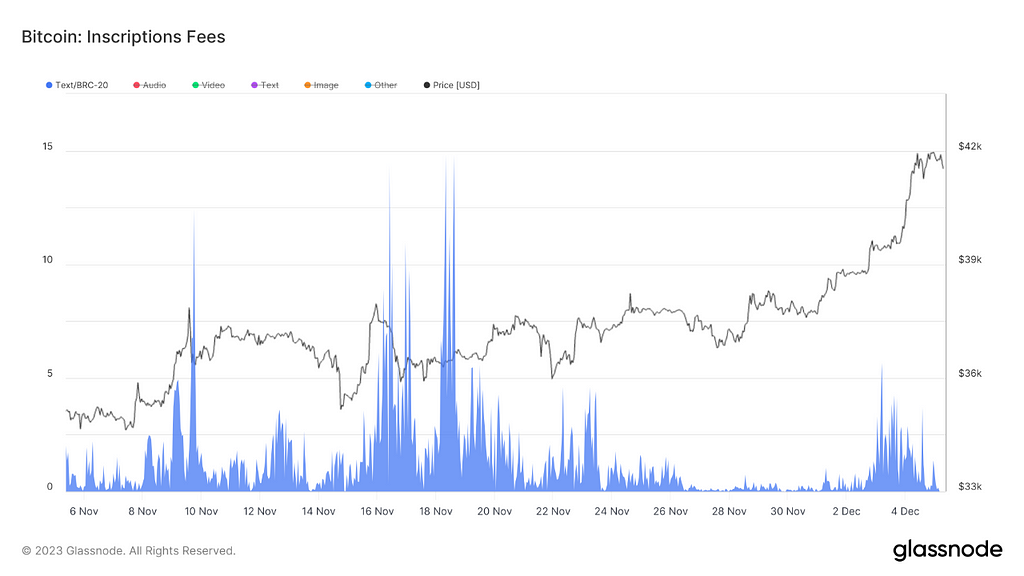Click the 6 Nov x-axis label
The image size is (1024, 576).
[84, 511]
